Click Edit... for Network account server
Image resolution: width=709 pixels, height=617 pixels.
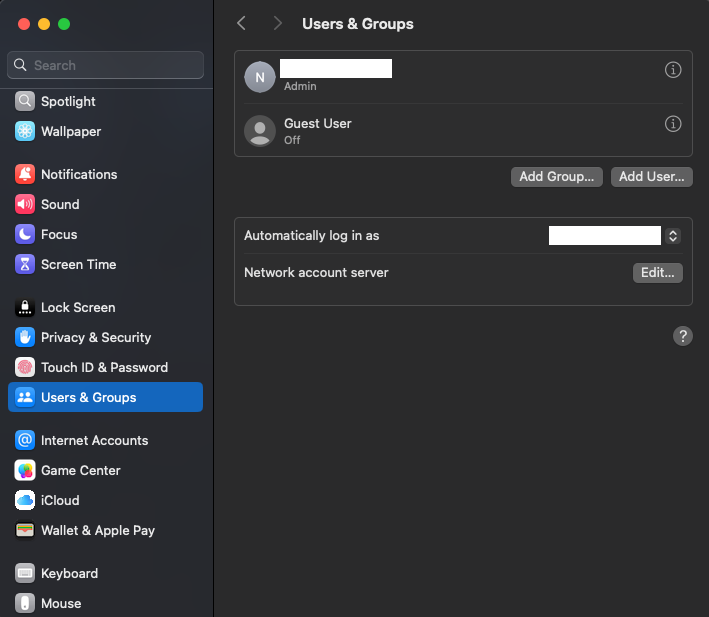point(657,272)
